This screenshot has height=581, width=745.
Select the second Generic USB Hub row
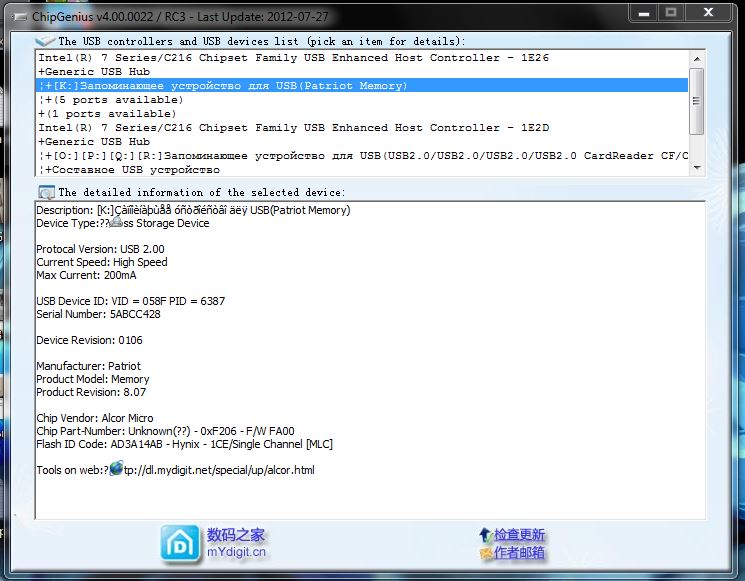pyautogui.click(x=363, y=142)
